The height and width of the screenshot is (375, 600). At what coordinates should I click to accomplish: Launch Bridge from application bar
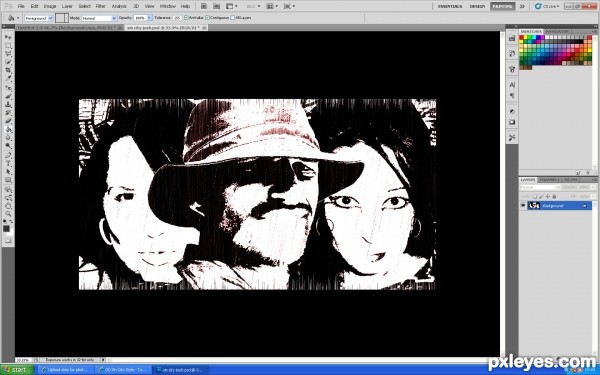pyautogui.click(x=204, y=6)
